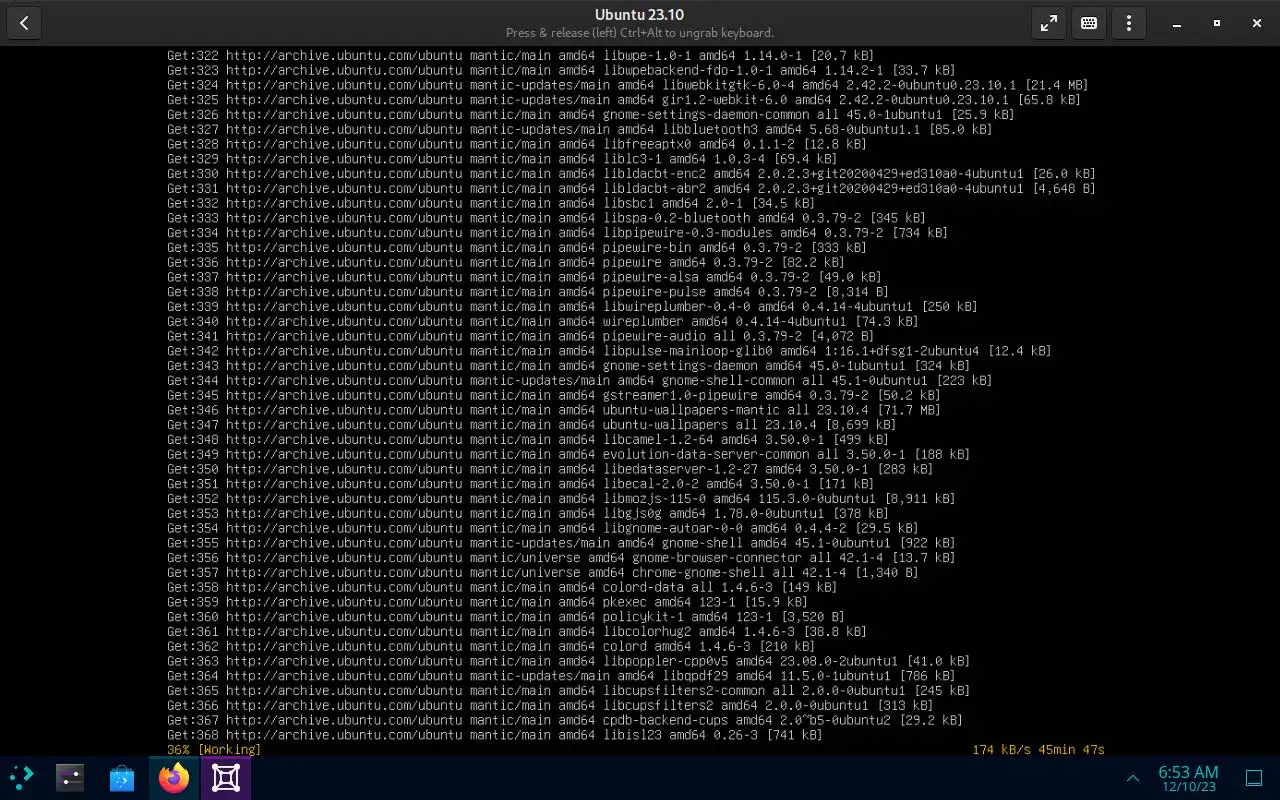Click the Get:330 libldacbt-enc2 line
Image resolution: width=1280 pixels, height=800 pixels.
click(x=631, y=174)
